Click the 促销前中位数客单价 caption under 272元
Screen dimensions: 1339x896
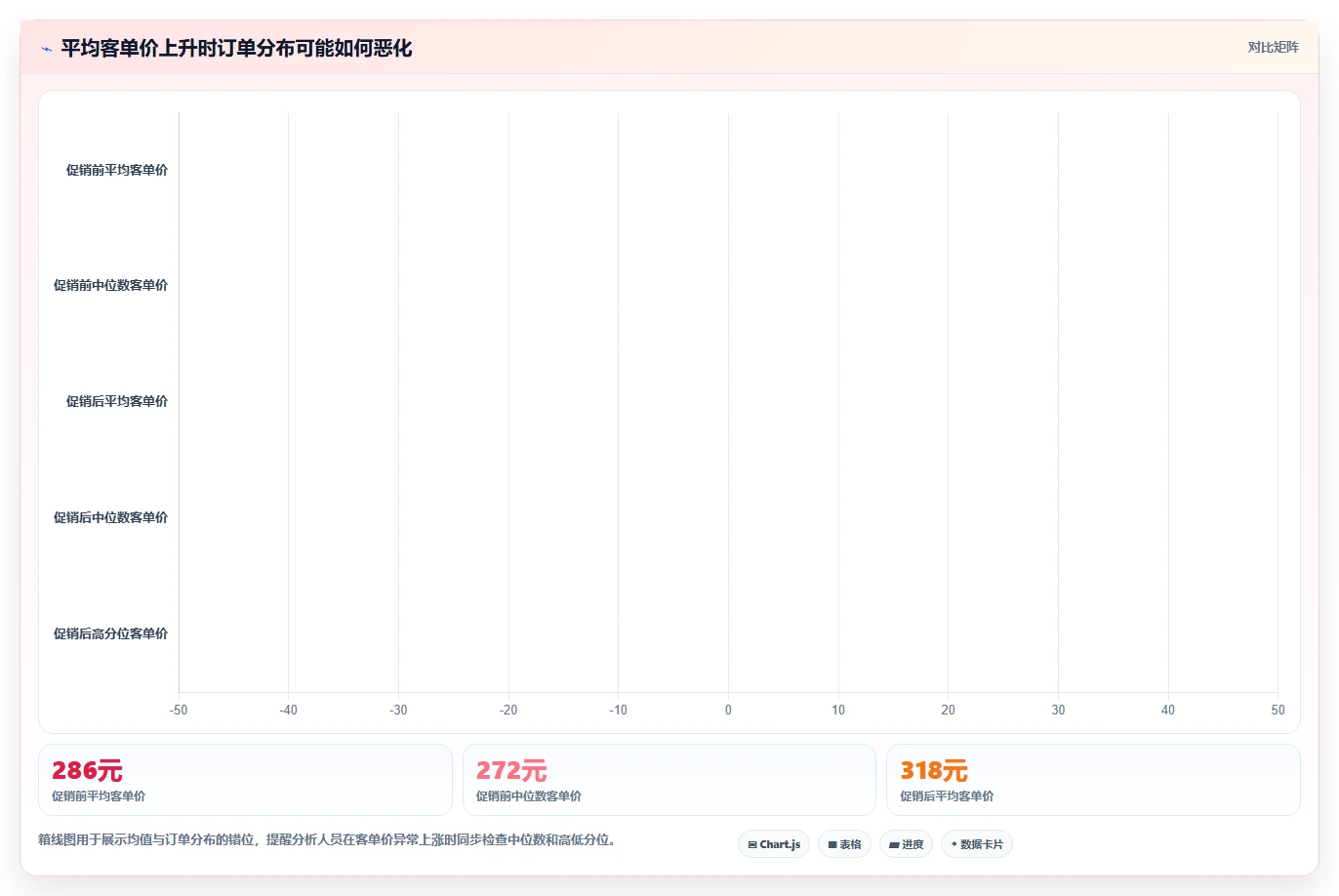click(x=529, y=796)
